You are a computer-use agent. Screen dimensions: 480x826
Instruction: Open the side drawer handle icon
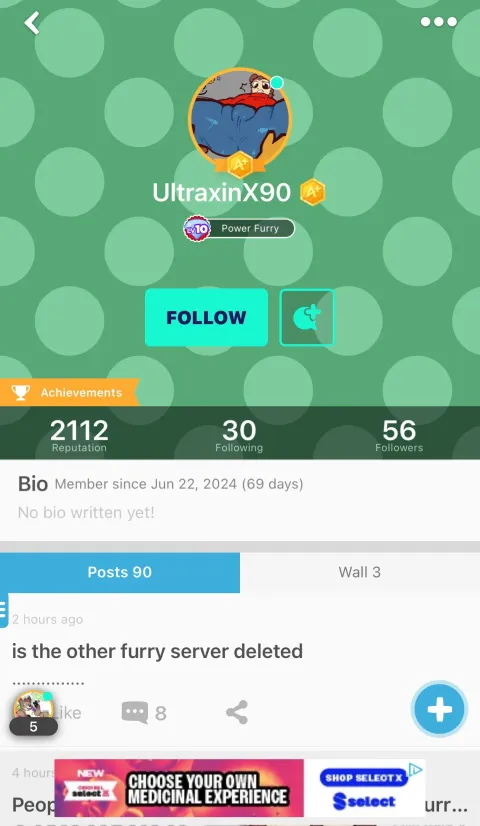4,610
